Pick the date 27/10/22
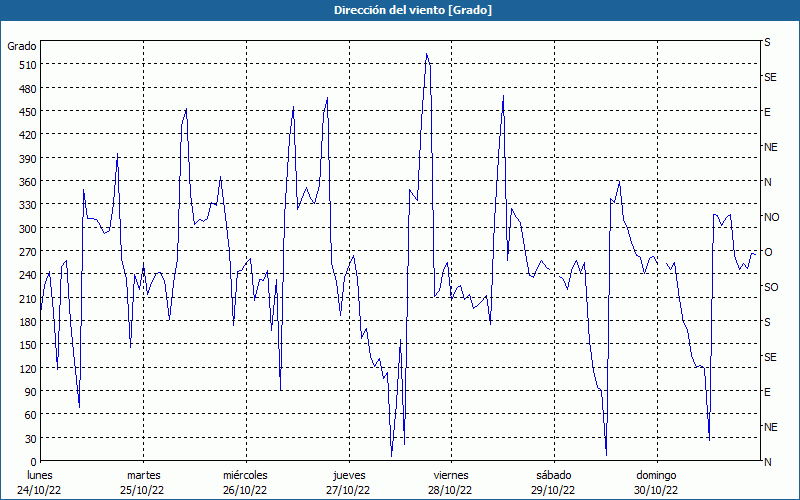Image resolution: width=800 pixels, height=500 pixels. coord(348,490)
